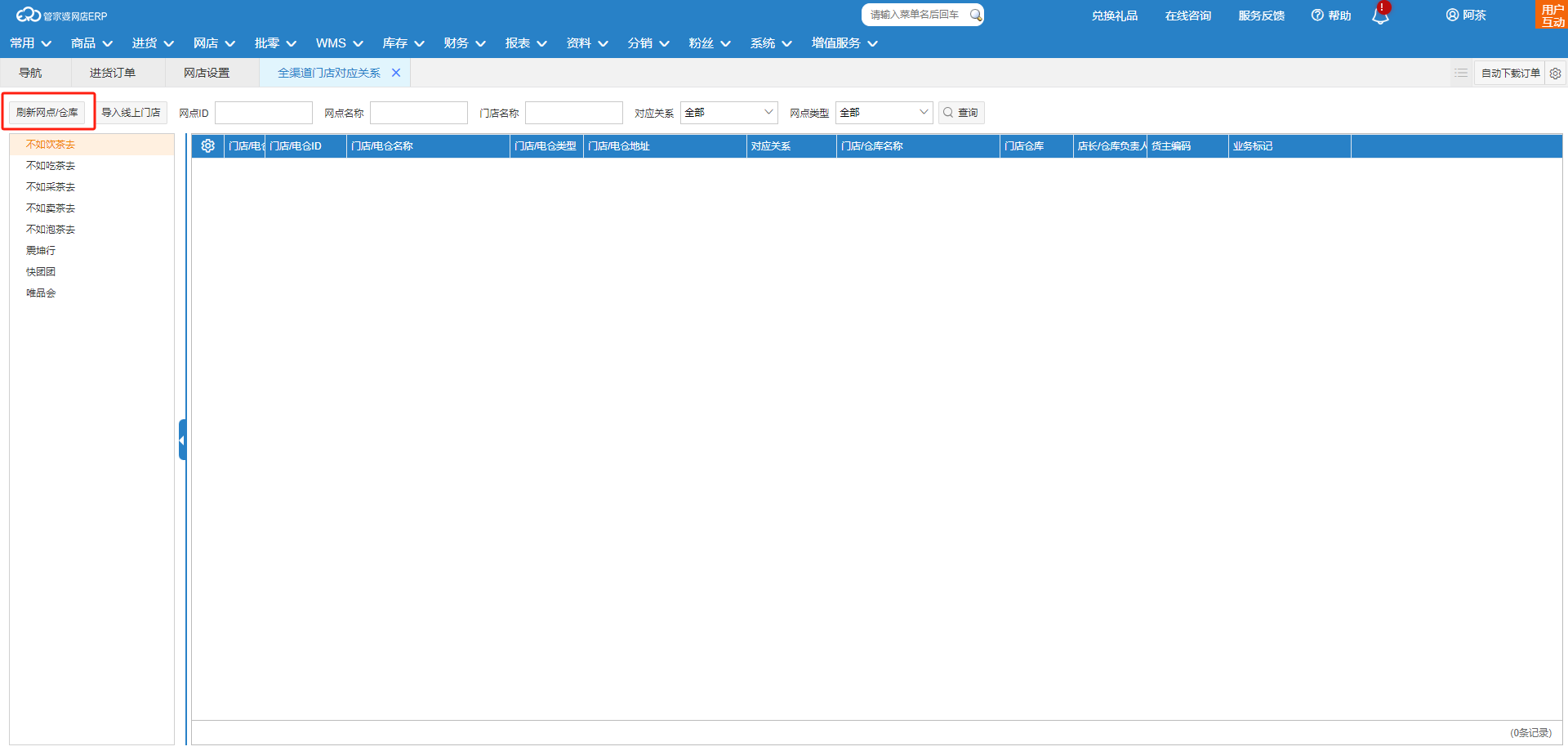
Task: Click the 门店仓库 column header
Action: 1037,146
